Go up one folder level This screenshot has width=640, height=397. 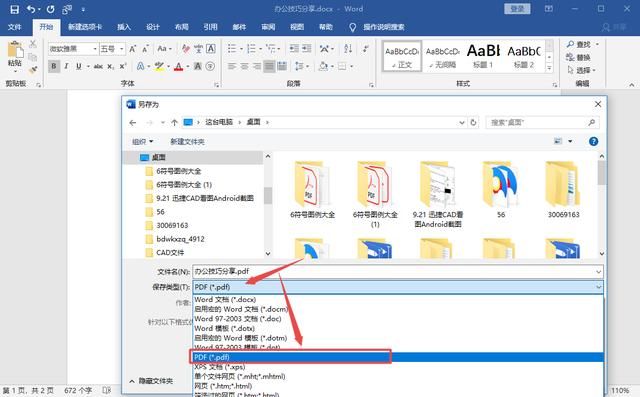[174, 122]
